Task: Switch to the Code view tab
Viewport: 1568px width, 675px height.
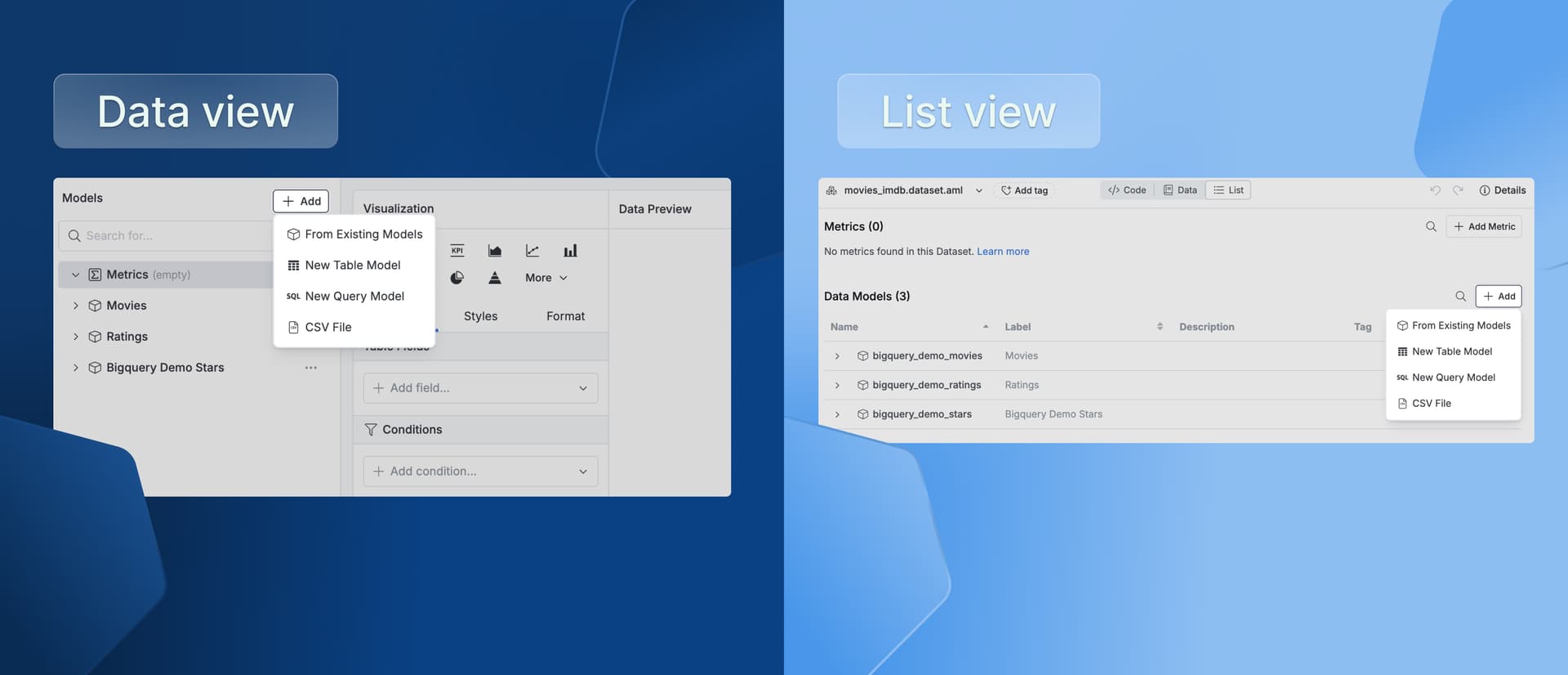Action: 1127,190
